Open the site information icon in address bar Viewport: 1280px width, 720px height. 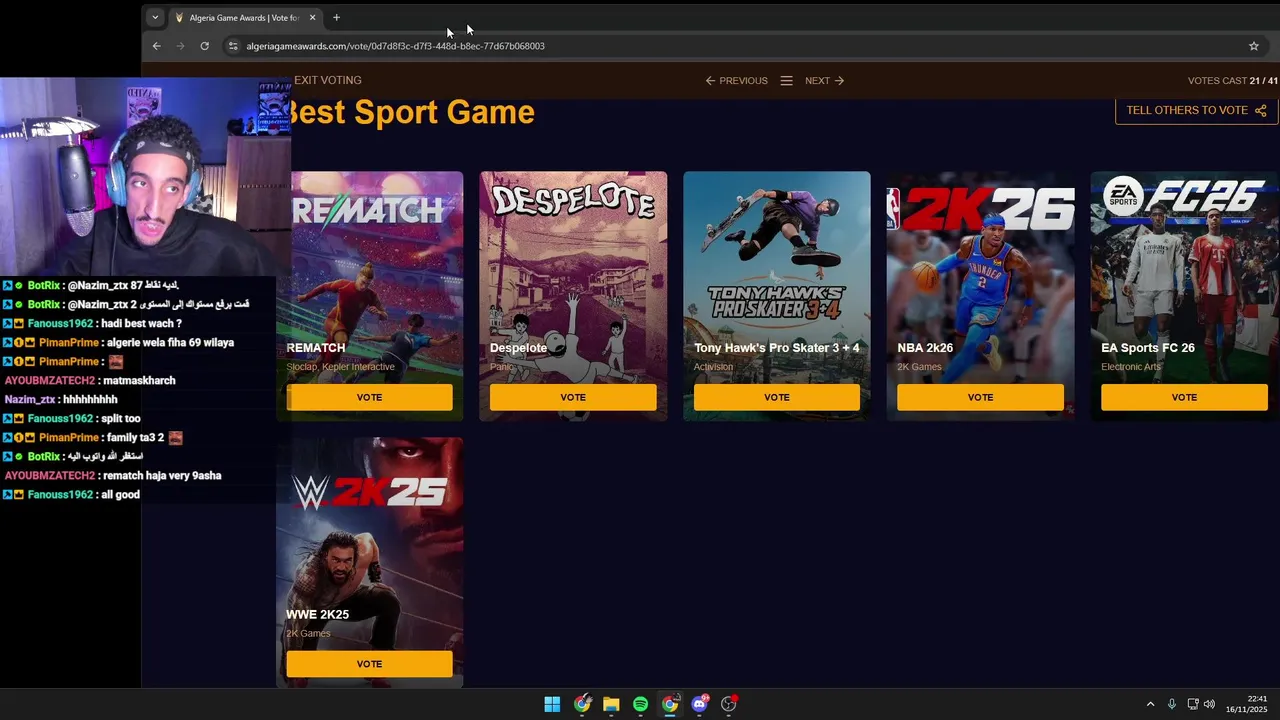(233, 46)
